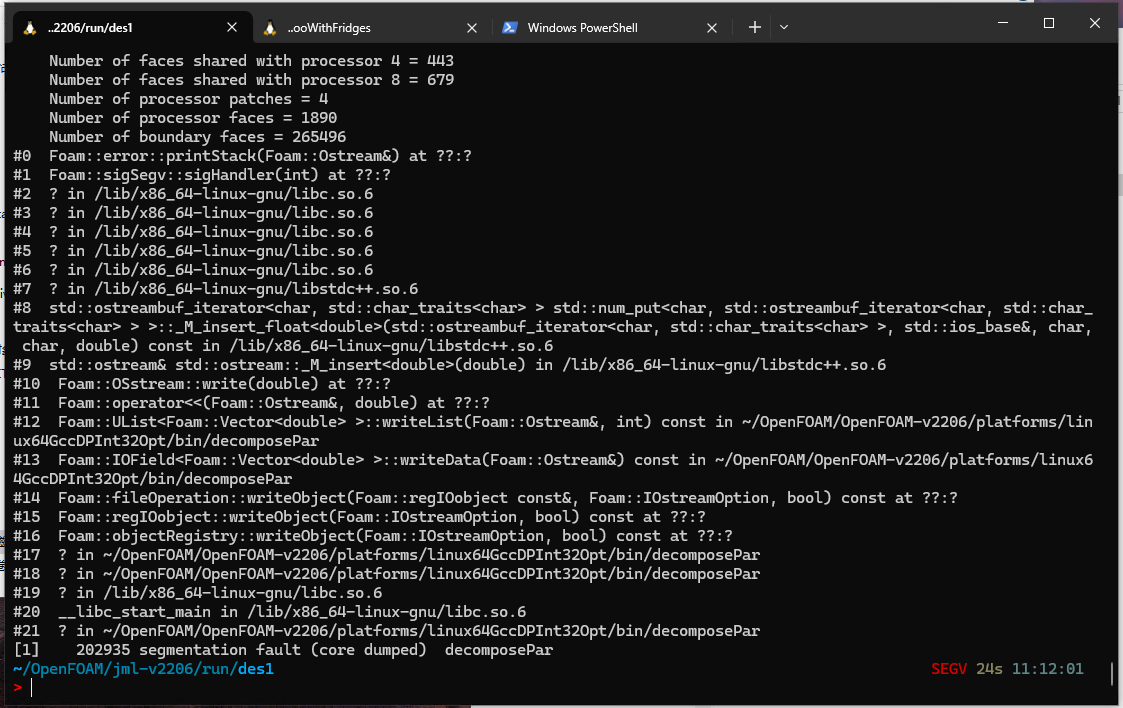The height and width of the screenshot is (708, 1123).
Task: Click the vertical scrollbar at the right edge
Action: (1112, 674)
